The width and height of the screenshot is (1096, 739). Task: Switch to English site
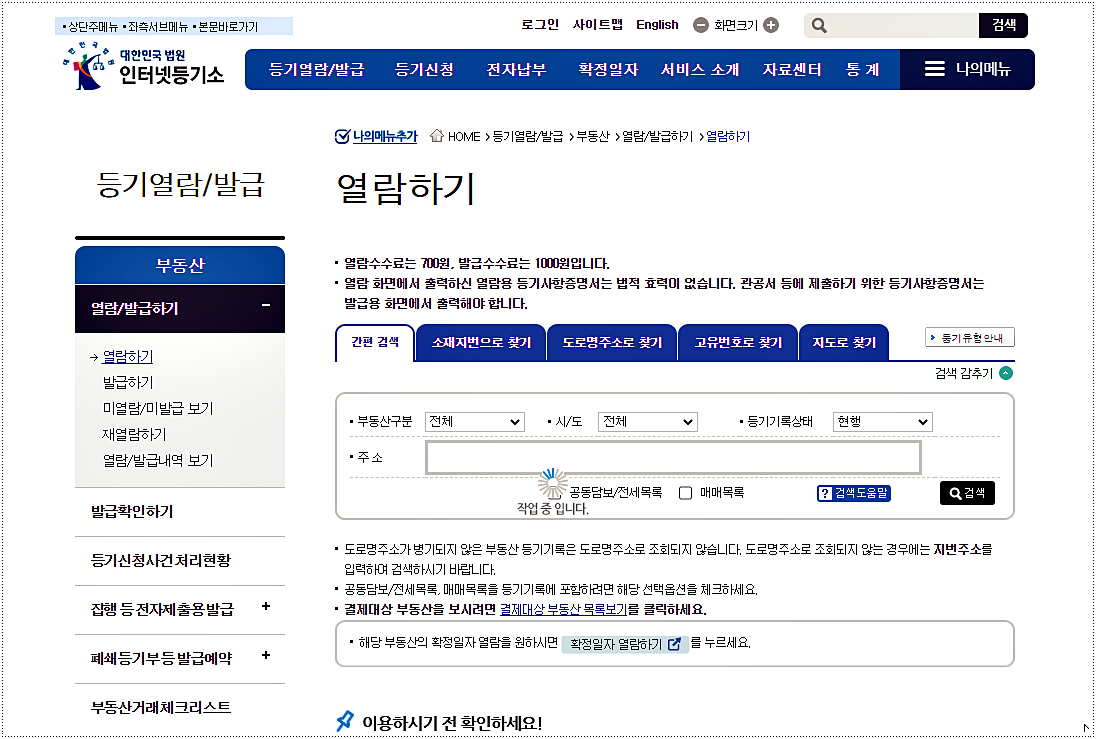[657, 24]
